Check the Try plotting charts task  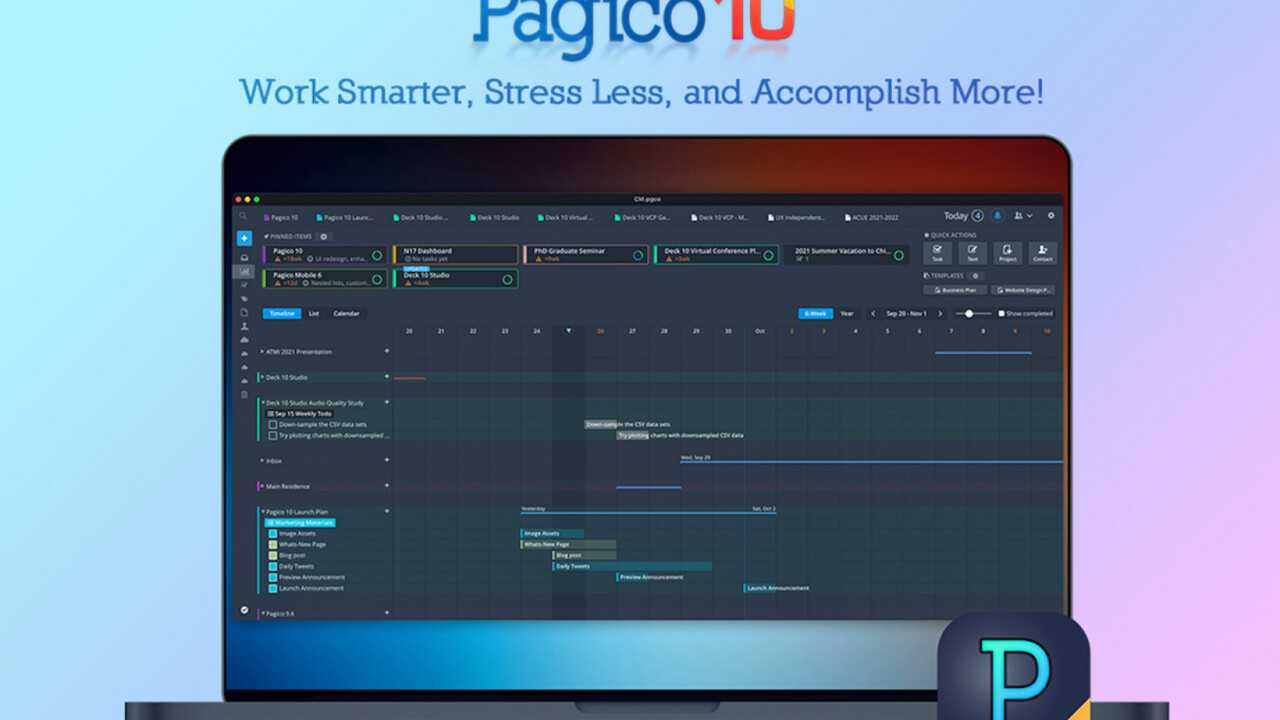point(273,435)
